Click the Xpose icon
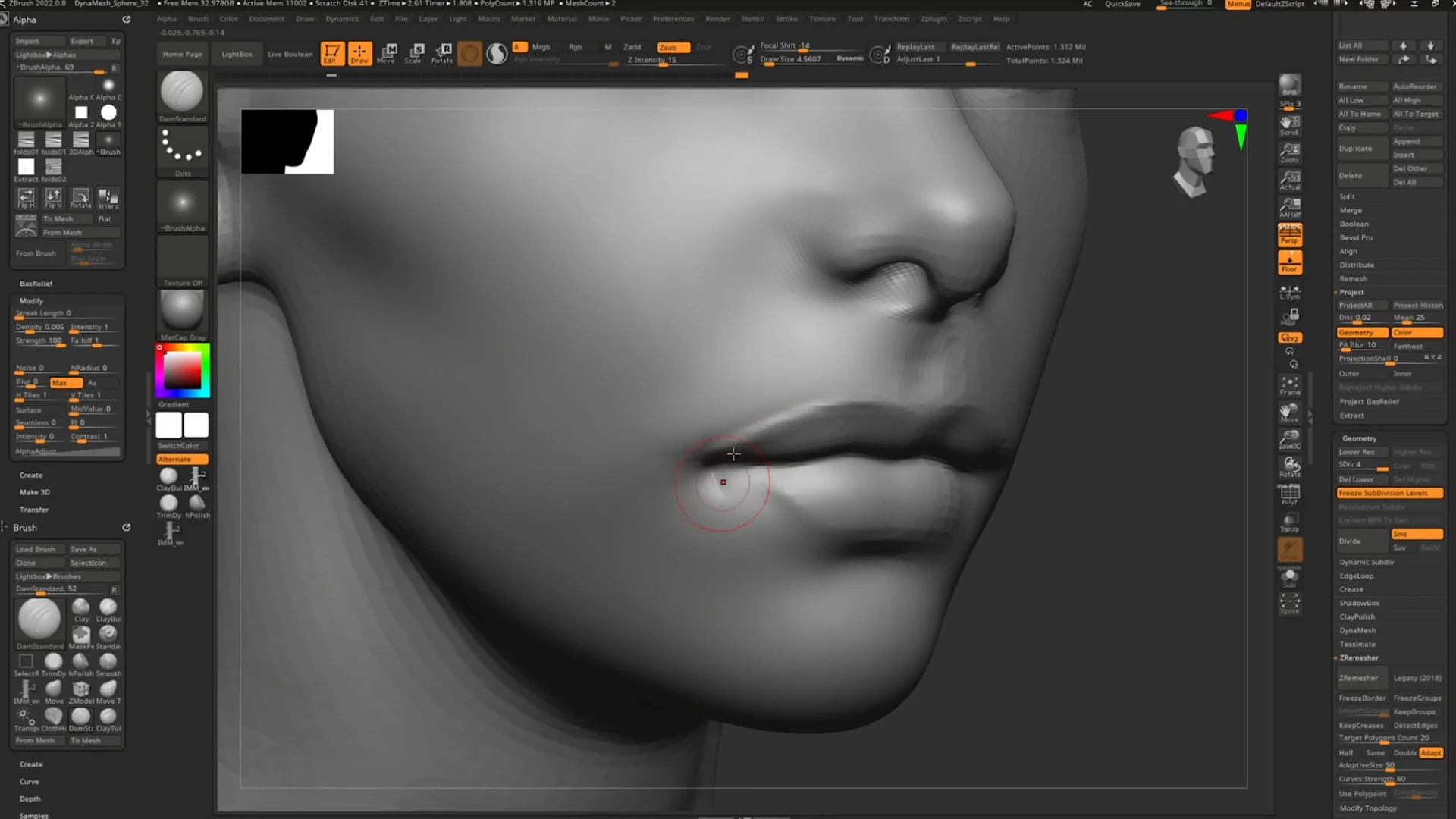The width and height of the screenshot is (1456, 819). point(1289,604)
